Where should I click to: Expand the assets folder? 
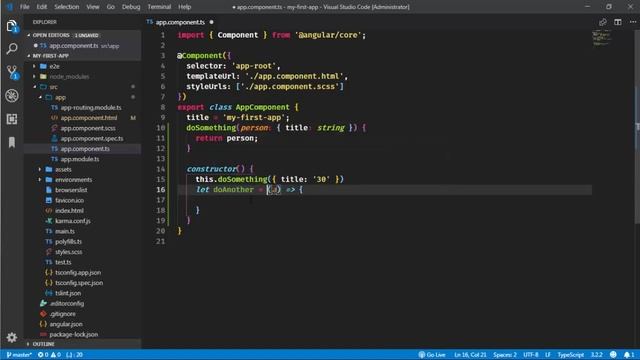(63, 169)
